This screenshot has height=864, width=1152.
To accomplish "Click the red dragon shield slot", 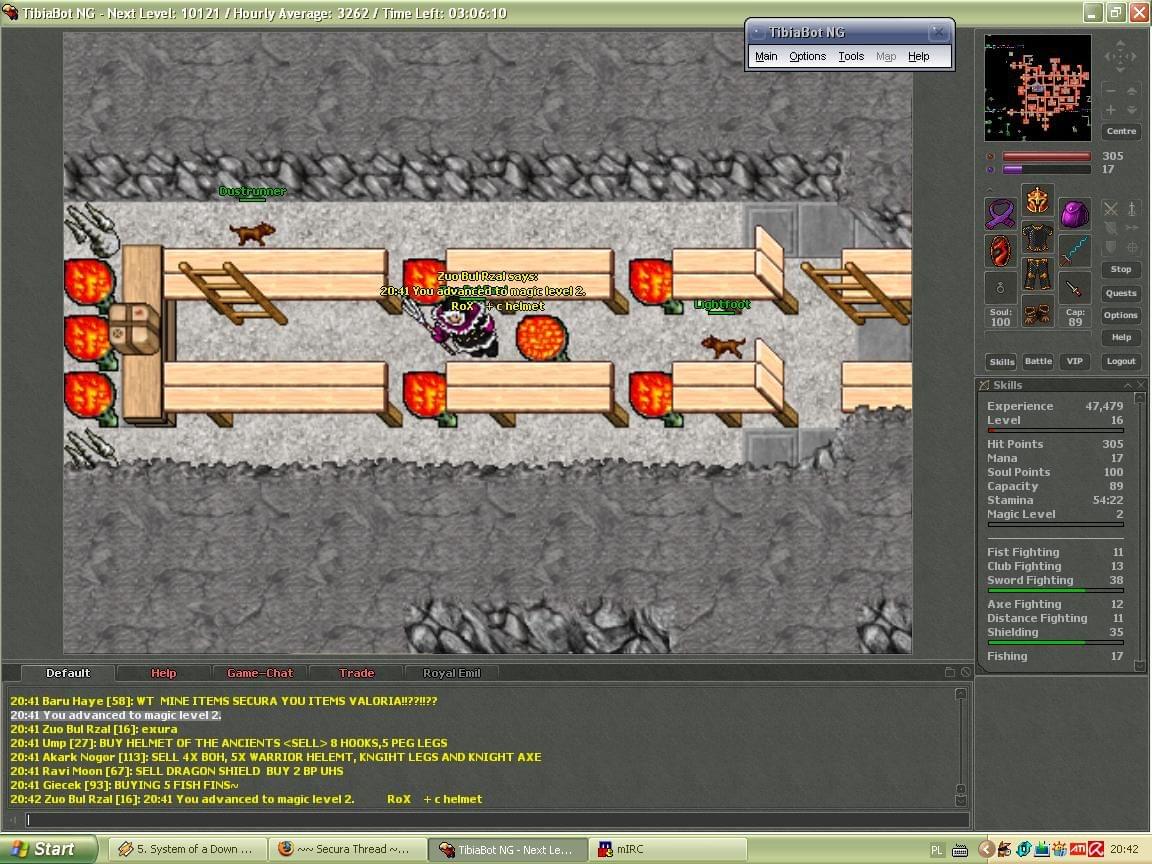I will (1001, 251).
